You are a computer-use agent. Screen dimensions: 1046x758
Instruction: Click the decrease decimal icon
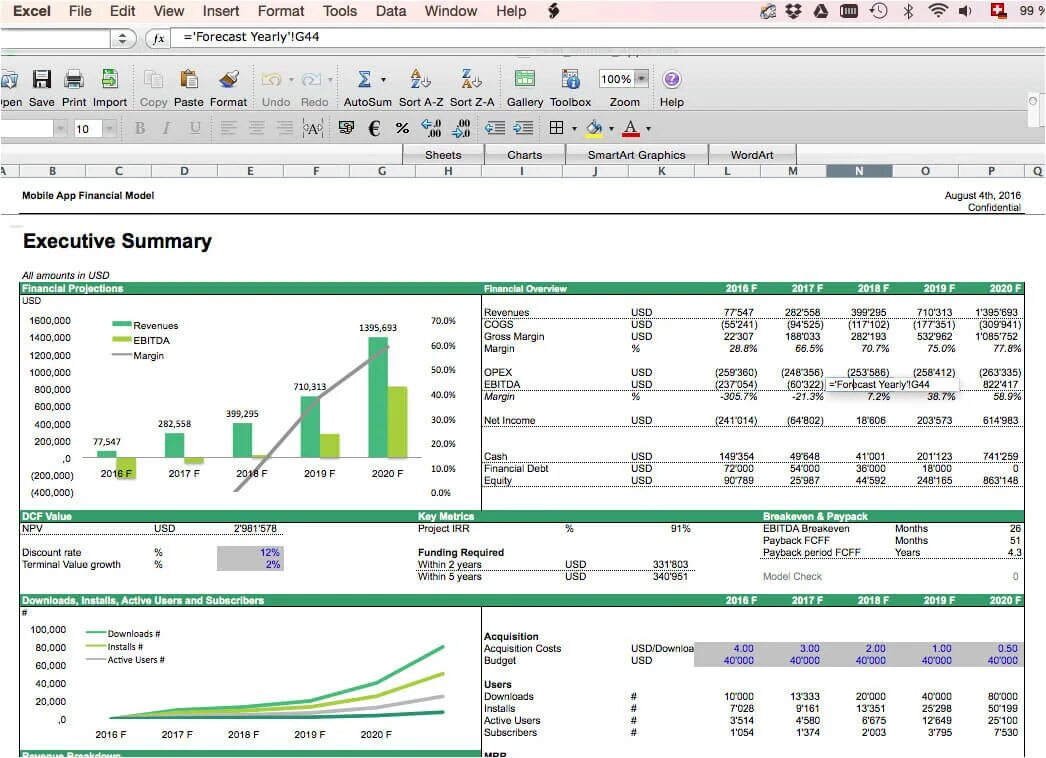point(461,128)
